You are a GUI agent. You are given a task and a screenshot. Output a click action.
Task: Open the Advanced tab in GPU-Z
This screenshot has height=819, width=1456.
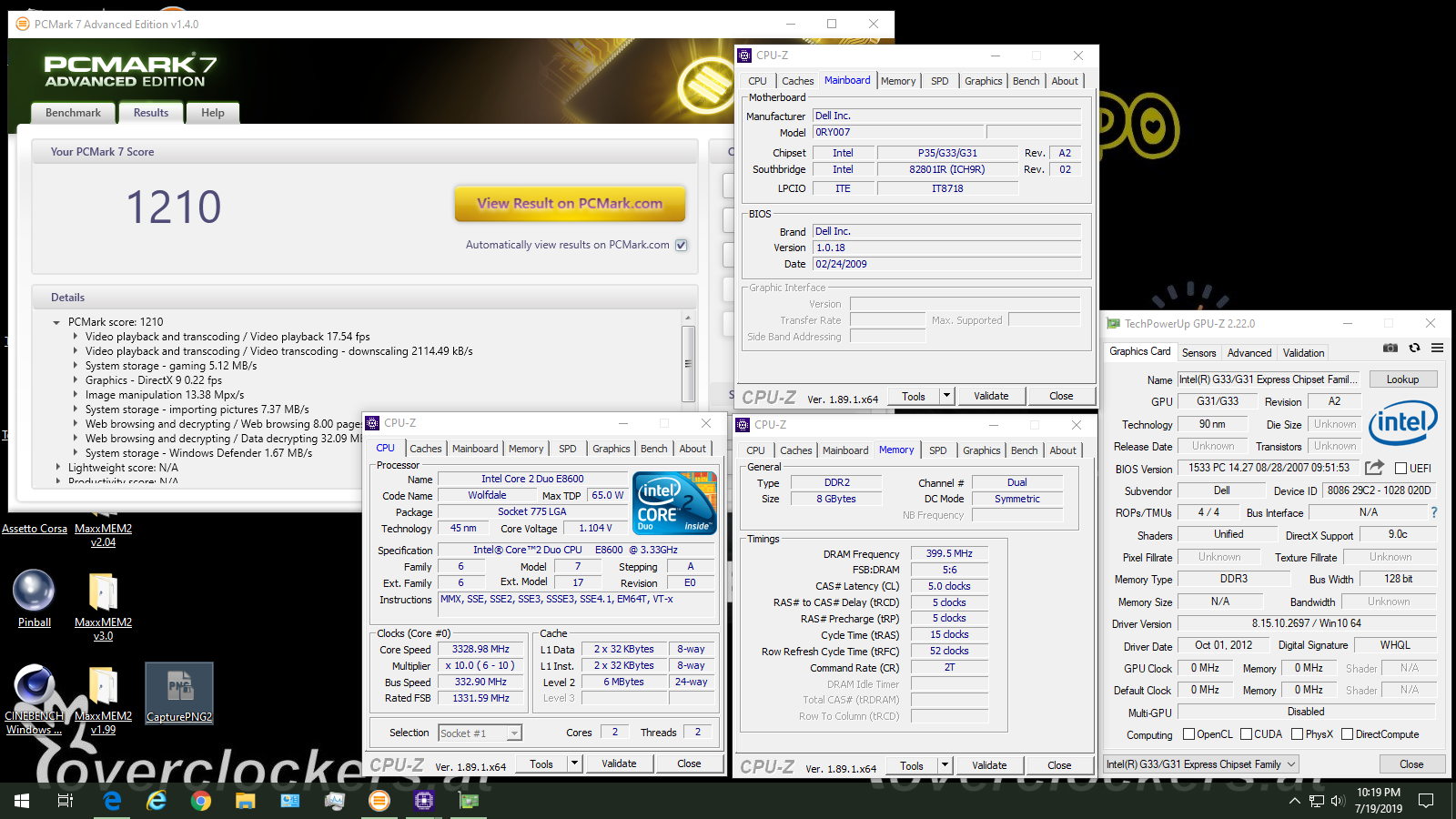click(x=1249, y=353)
